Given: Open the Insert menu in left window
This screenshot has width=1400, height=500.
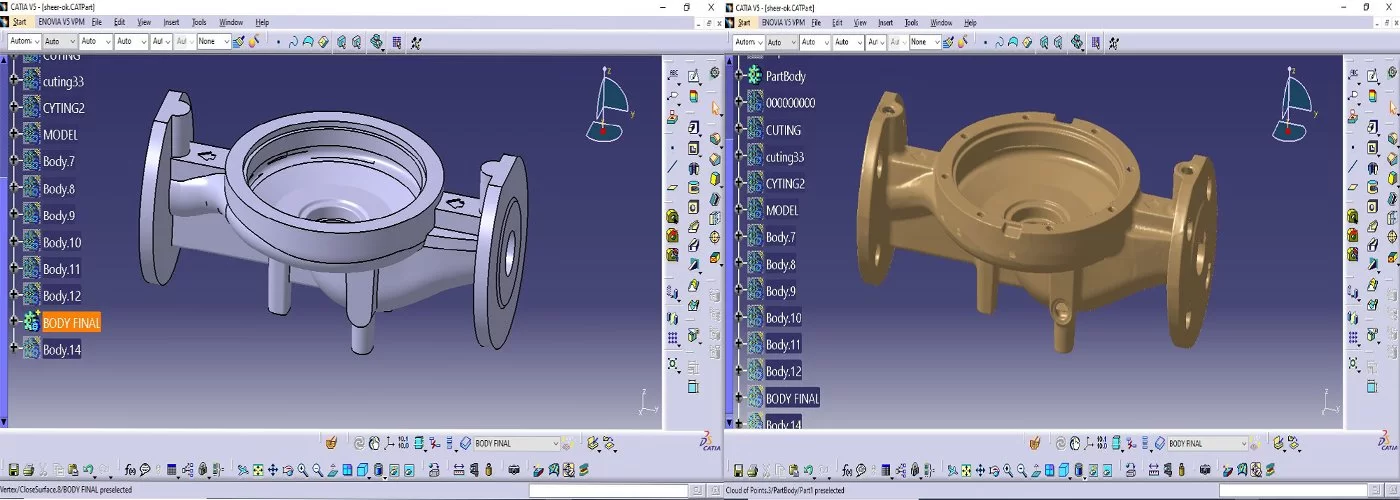Looking at the screenshot, I should [x=169, y=22].
